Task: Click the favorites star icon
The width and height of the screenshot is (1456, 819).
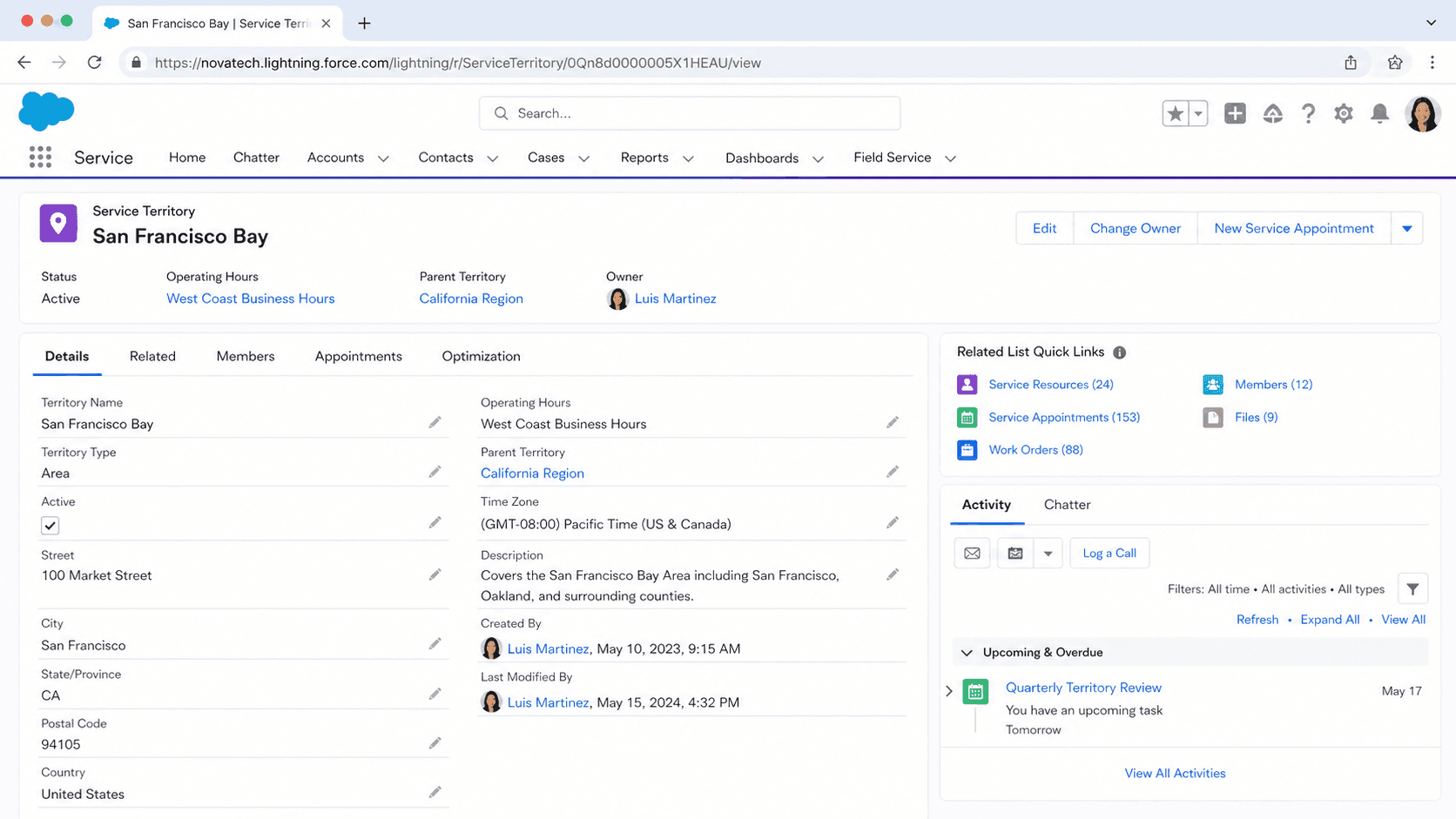Action: tap(1176, 113)
